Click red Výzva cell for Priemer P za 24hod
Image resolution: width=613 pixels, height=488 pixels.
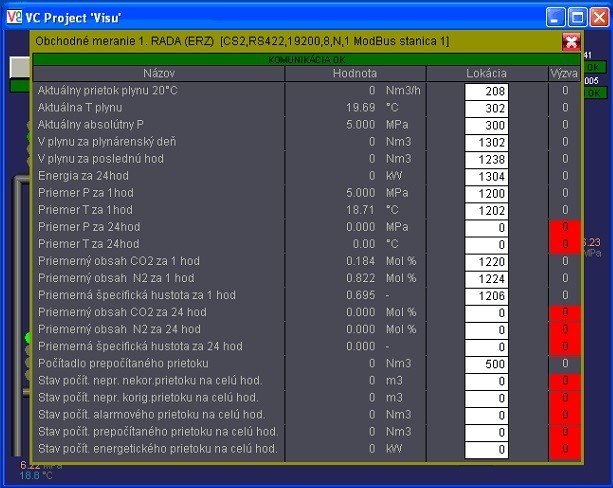(565, 227)
